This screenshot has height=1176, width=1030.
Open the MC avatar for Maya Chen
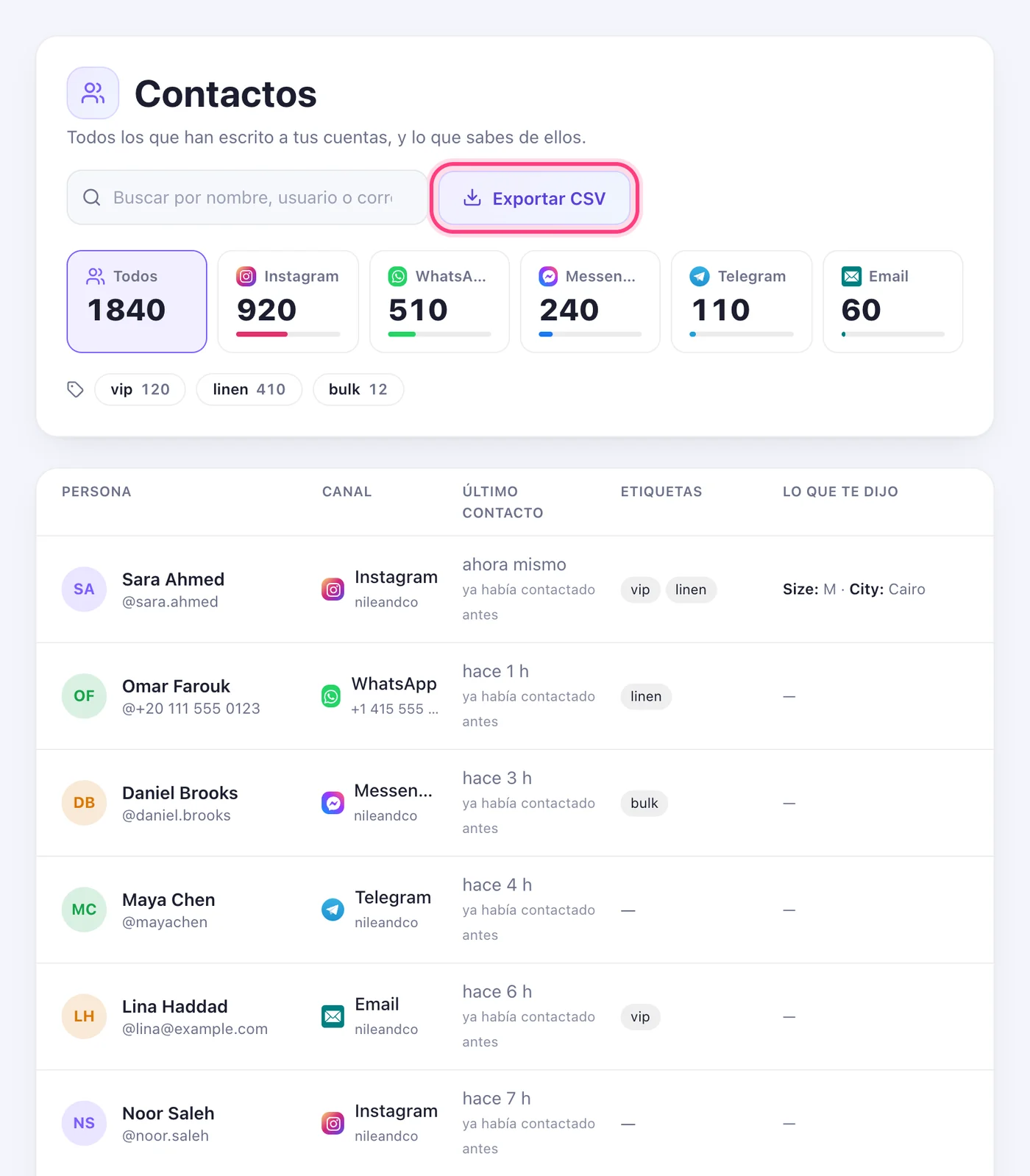click(x=84, y=910)
